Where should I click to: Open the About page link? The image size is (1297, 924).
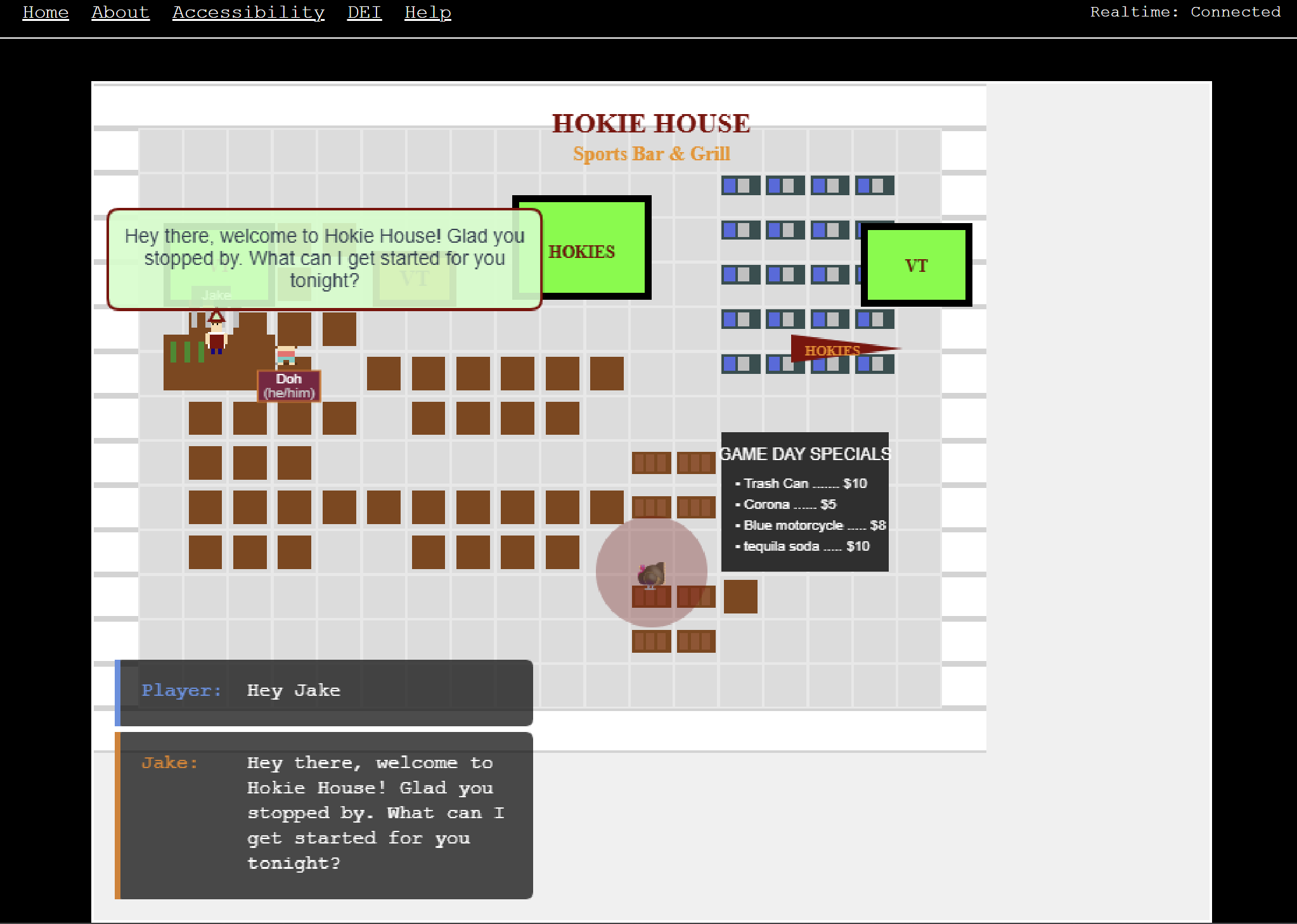pos(120,12)
